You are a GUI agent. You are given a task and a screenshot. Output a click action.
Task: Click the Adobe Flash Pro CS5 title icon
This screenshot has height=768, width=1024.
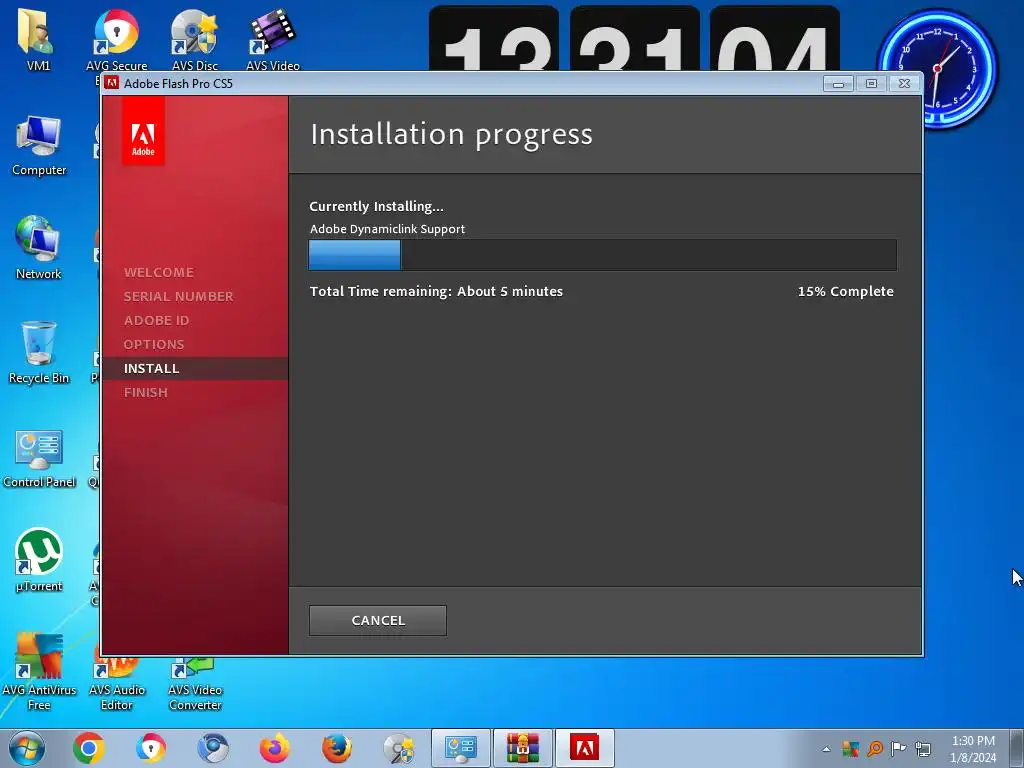click(112, 83)
